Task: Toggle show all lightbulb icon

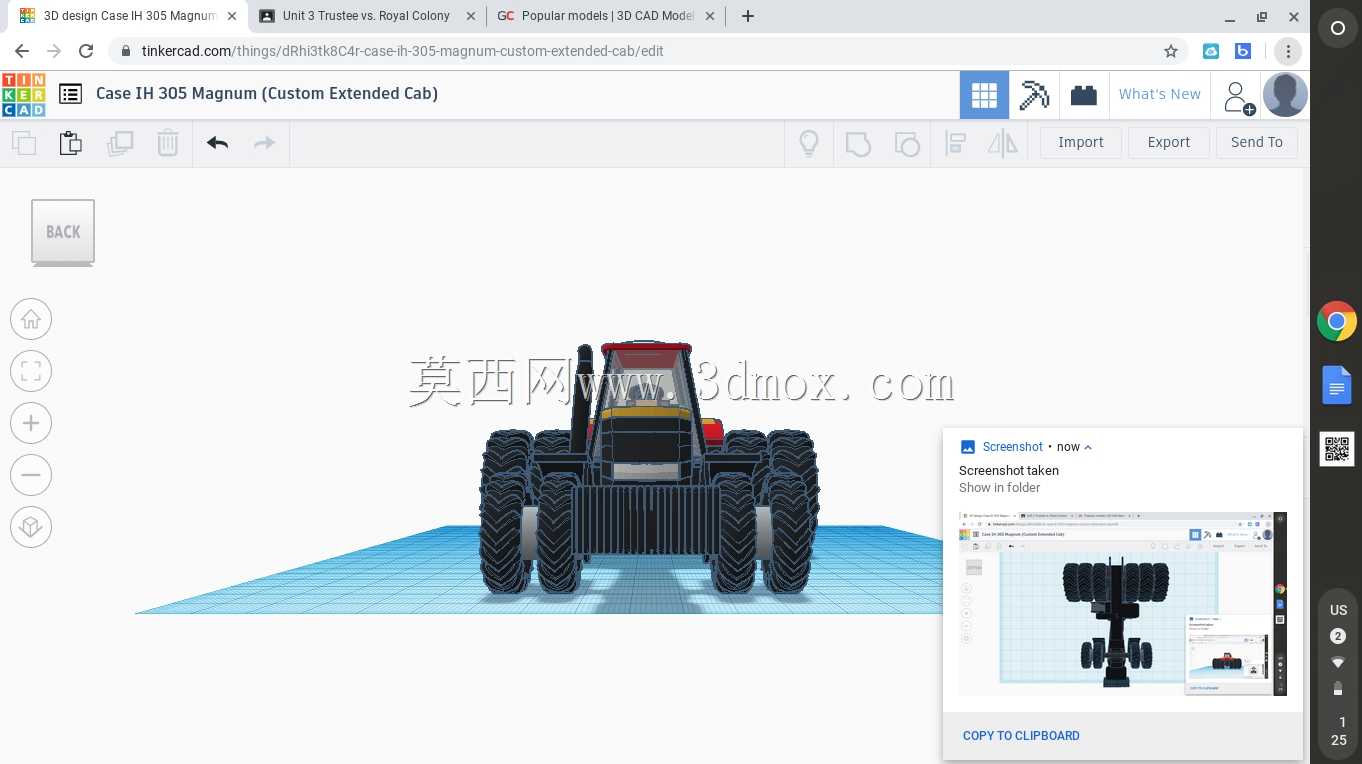Action: point(809,143)
